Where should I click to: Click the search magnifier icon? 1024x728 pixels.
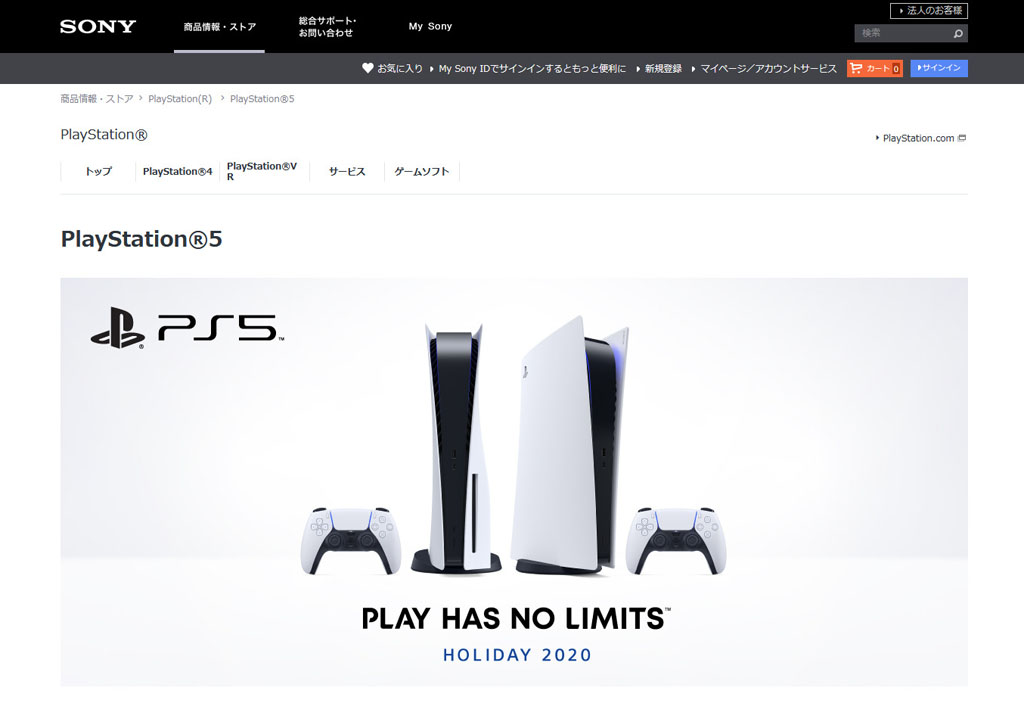pyautogui.click(x=957, y=33)
